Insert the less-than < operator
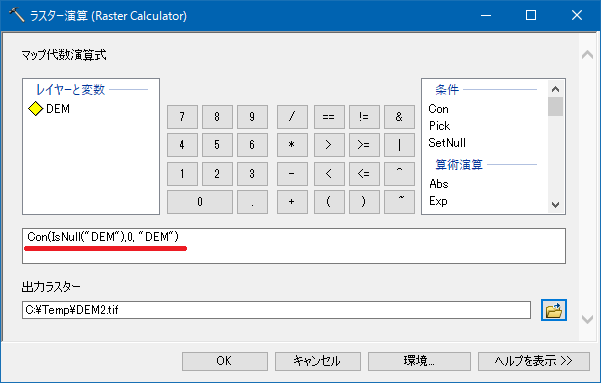The image size is (601, 383). tap(329, 174)
